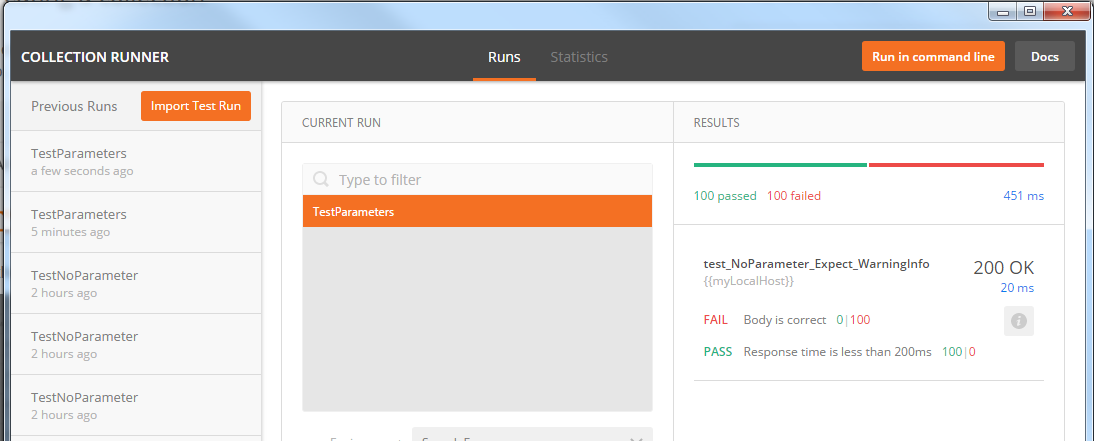
Task: Click the search magnifier in filter box
Action: [321, 179]
